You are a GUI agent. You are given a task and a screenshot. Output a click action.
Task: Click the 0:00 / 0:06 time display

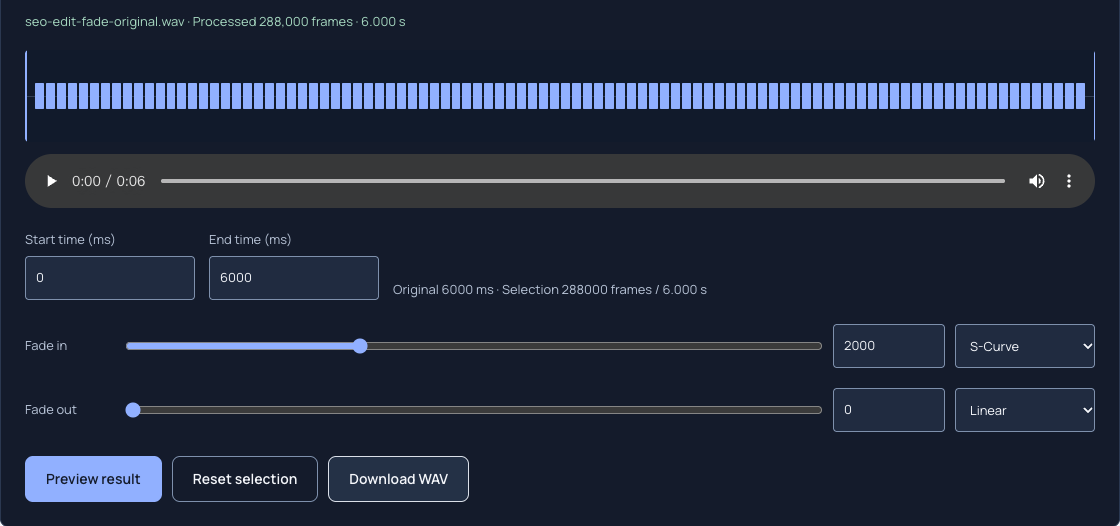click(x=109, y=181)
